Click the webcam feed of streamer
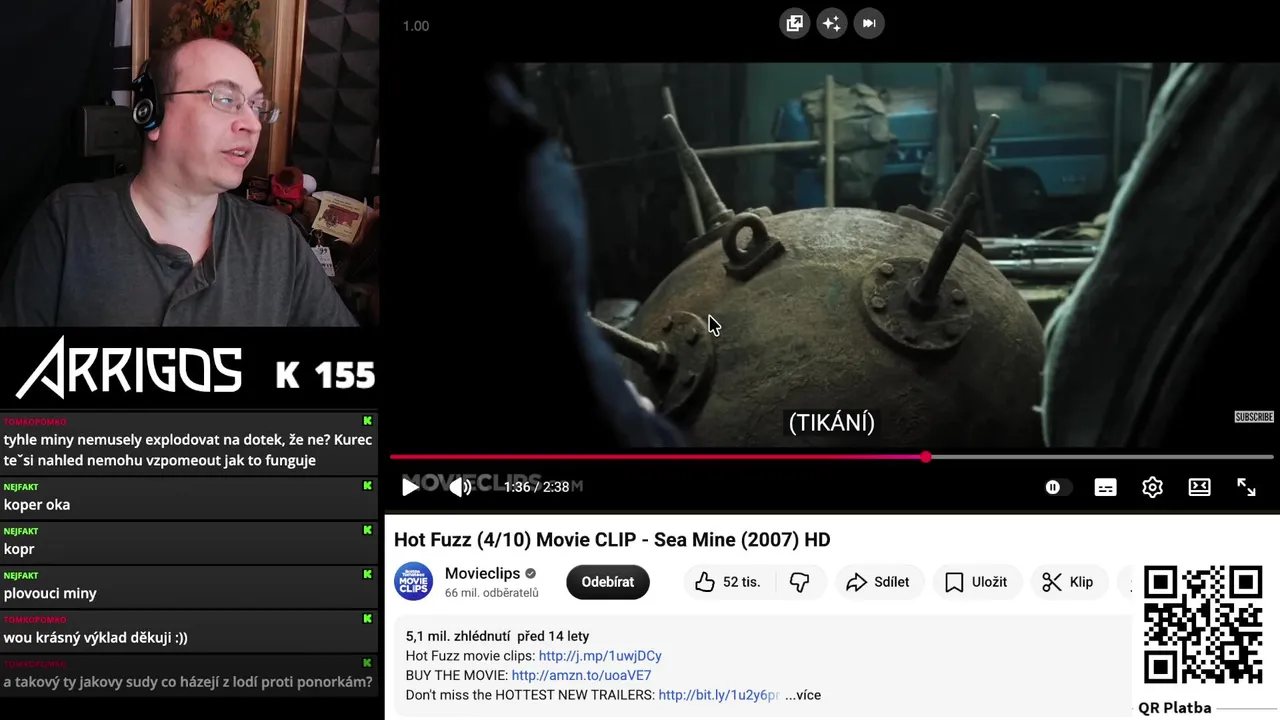This screenshot has width=1280, height=720. (x=189, y=163)
